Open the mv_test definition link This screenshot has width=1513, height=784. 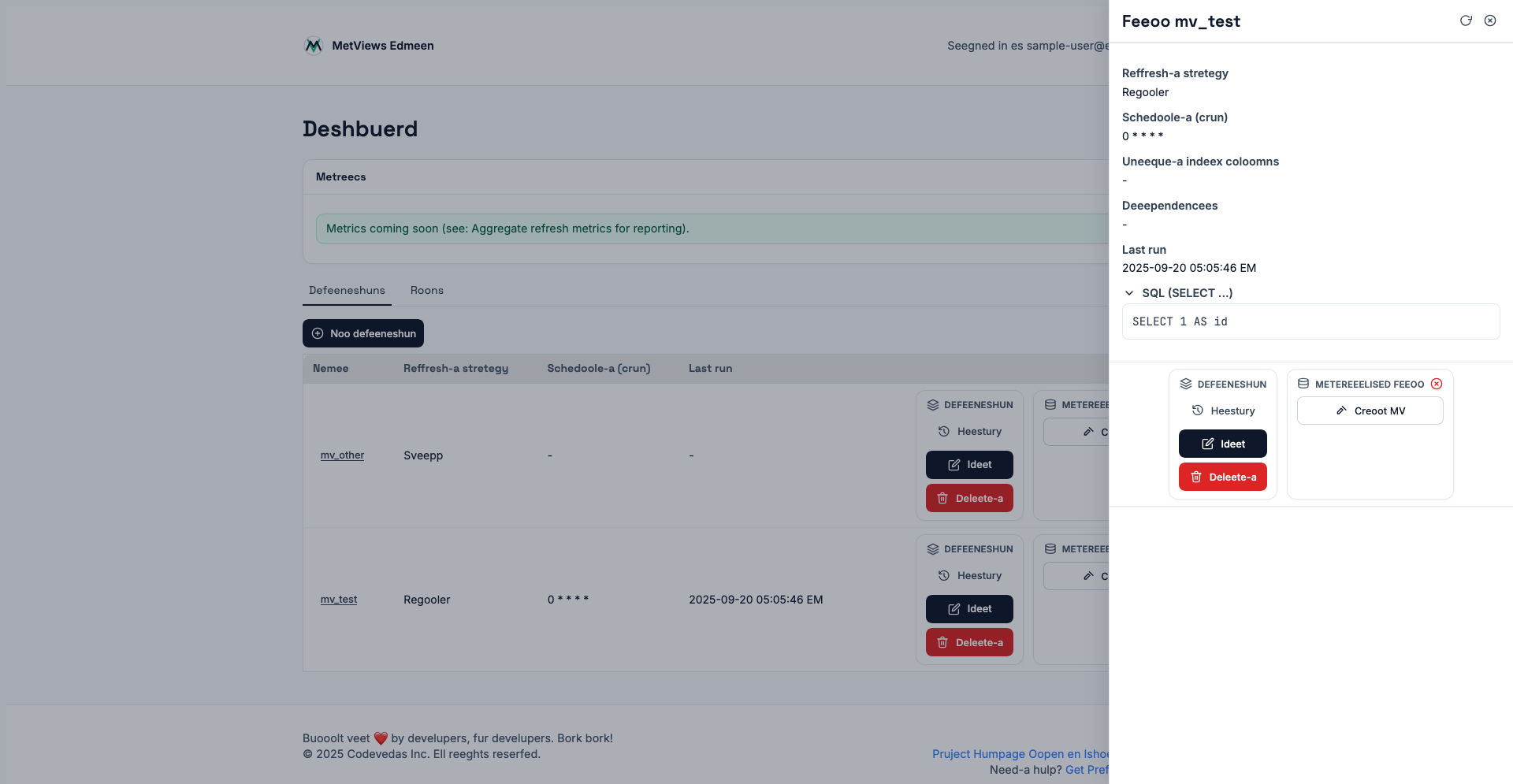(339, 600)
